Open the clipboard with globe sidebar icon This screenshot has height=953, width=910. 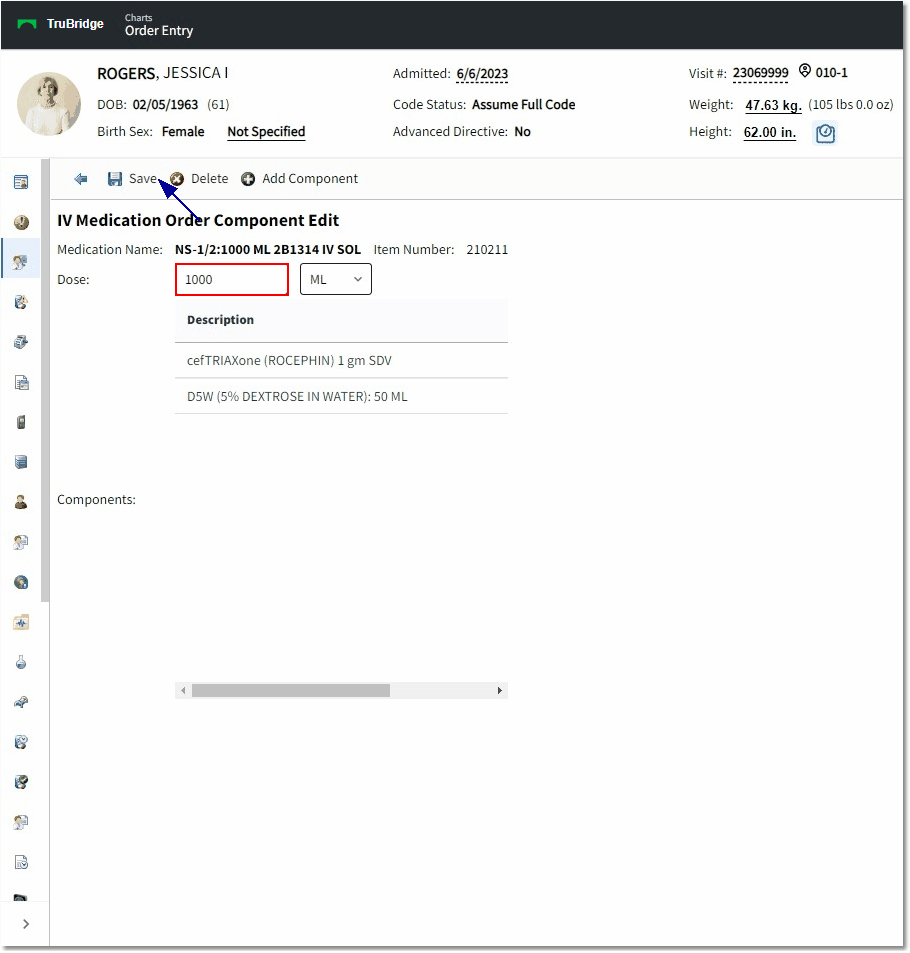pyautogui.click(x=21, y=782)
